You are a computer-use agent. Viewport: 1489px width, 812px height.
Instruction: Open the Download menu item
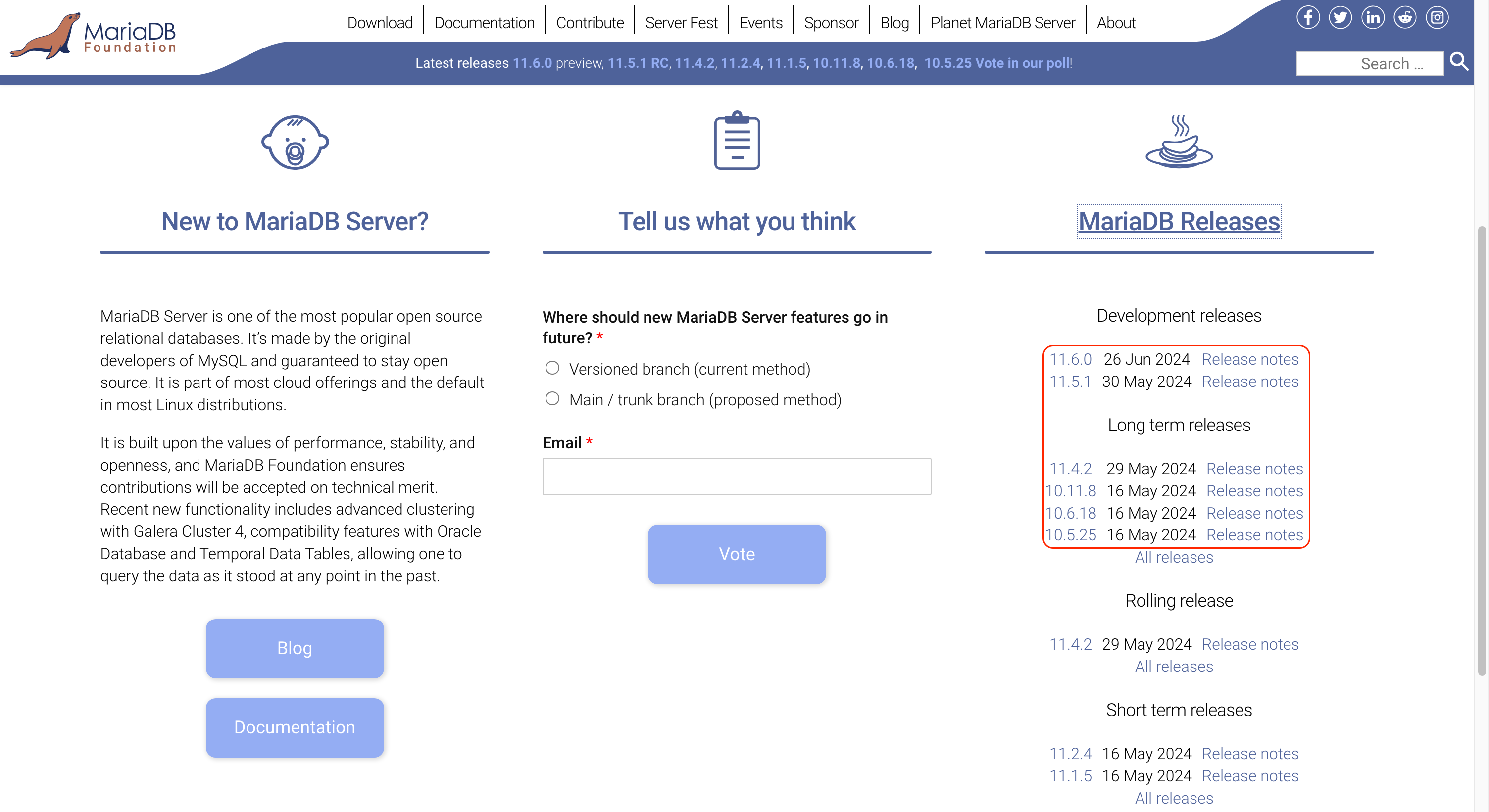click(380, 23)
